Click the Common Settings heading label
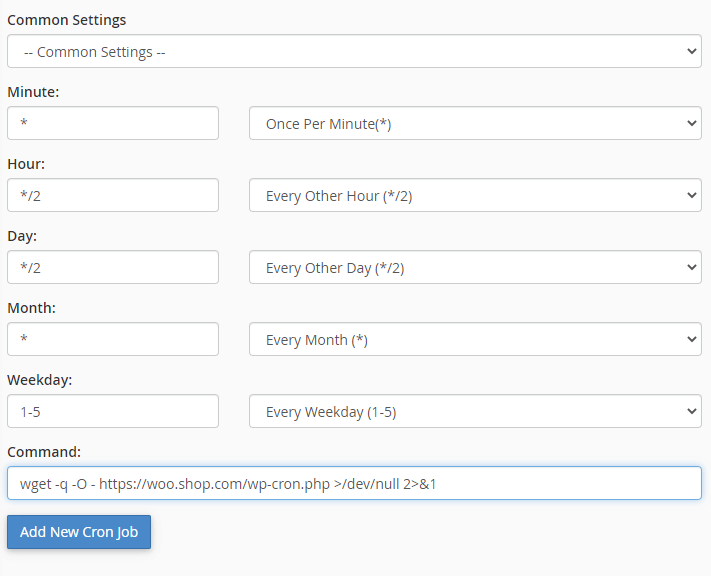Screen dimensions: 711x576 [x=67, y=20]
